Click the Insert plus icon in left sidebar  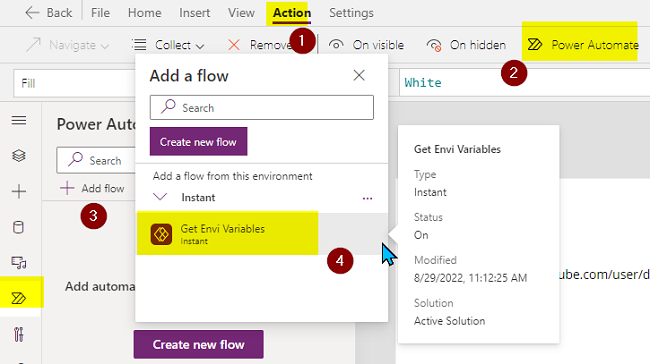[x=19, y=192]
